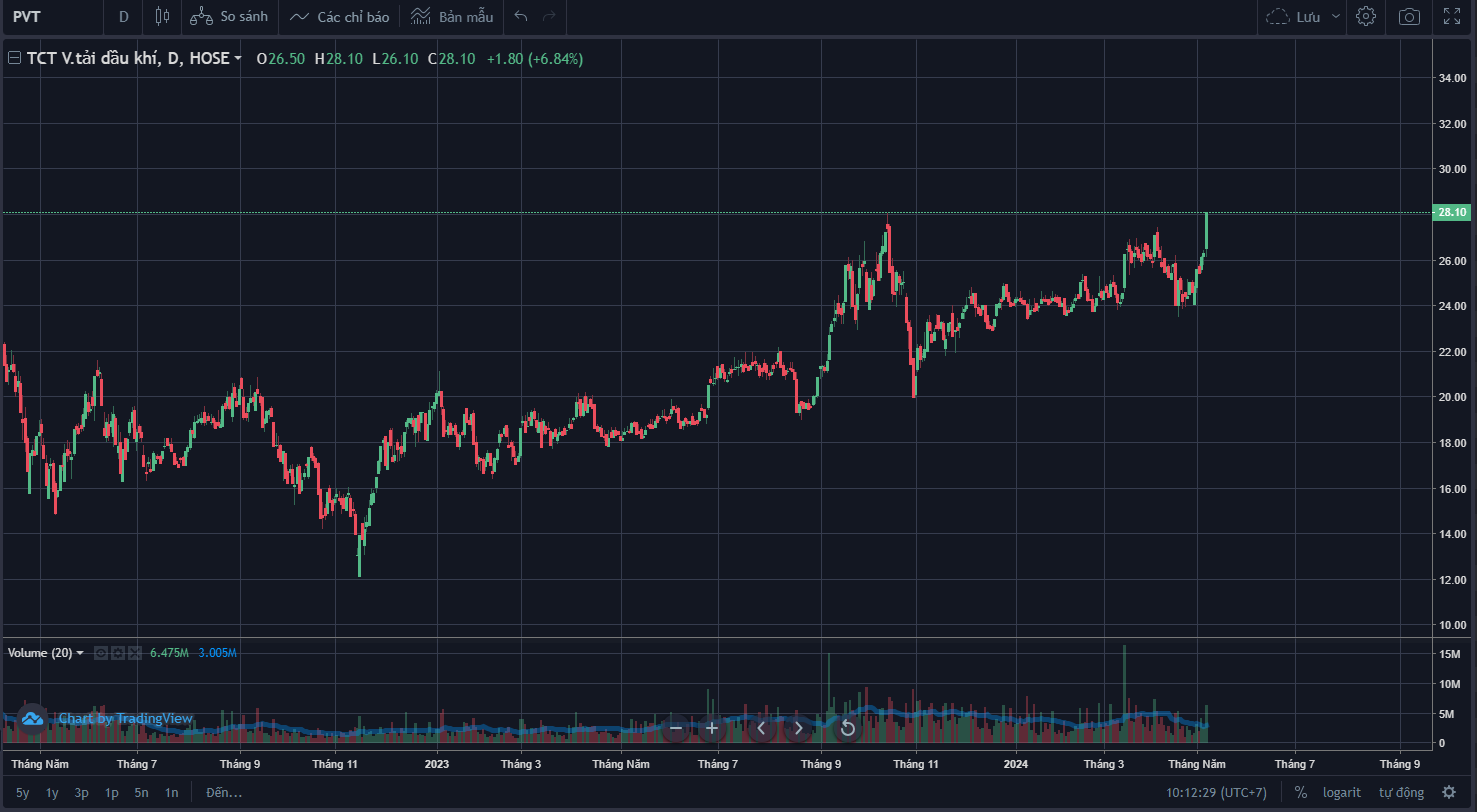Toggle tự động auto scale
Image resolution: width=1477 pixels, height=812 pixels.
[x=1402, y=793]
